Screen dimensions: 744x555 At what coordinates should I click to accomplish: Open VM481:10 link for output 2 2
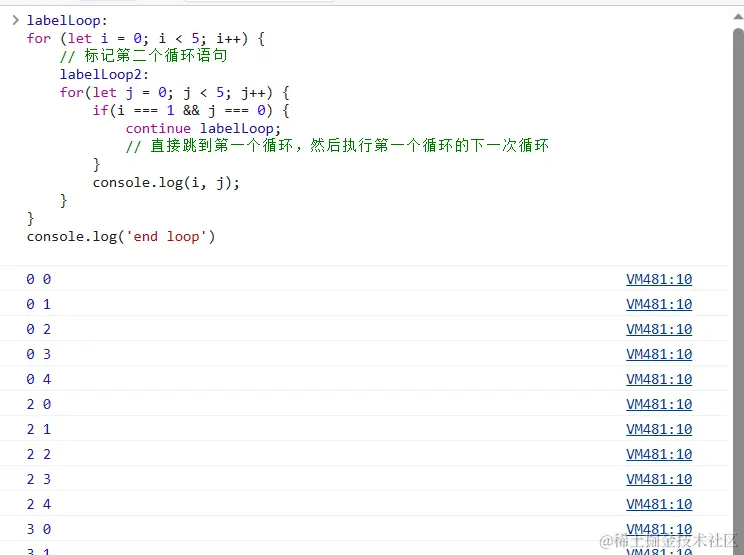pos(659,454)
